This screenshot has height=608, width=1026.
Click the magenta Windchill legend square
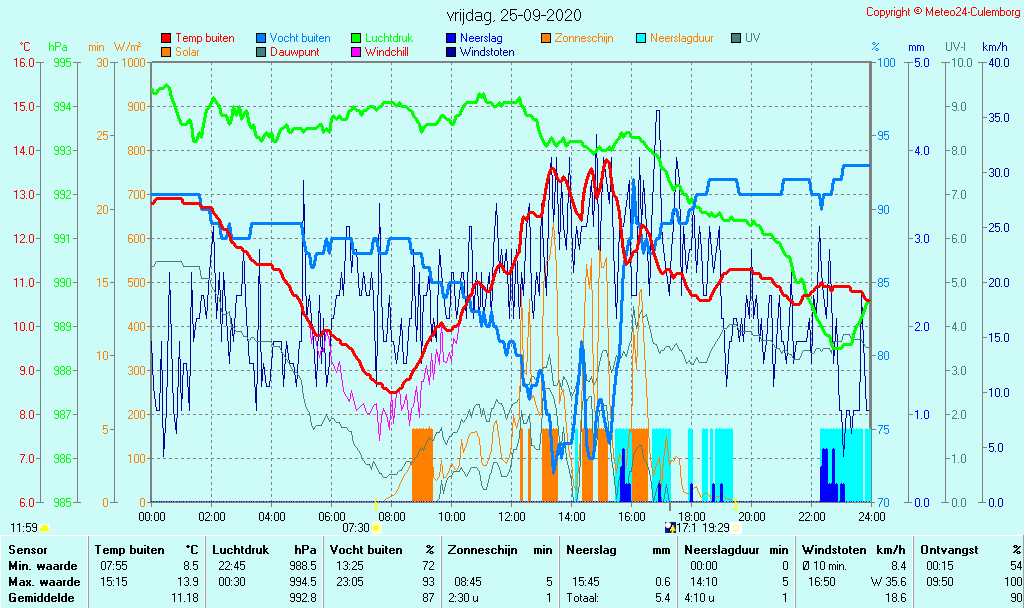point(356,52)
